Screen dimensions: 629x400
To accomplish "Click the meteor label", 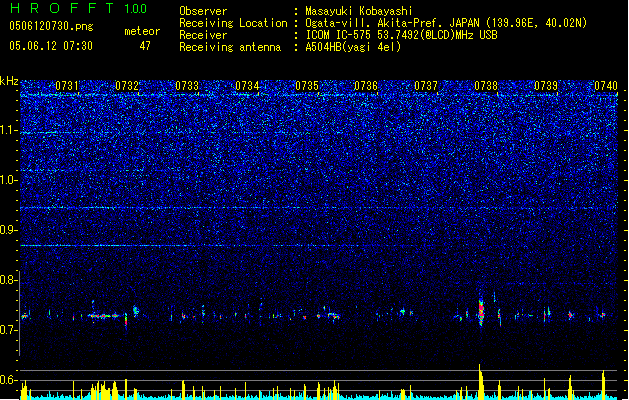I will click(142, 31).
